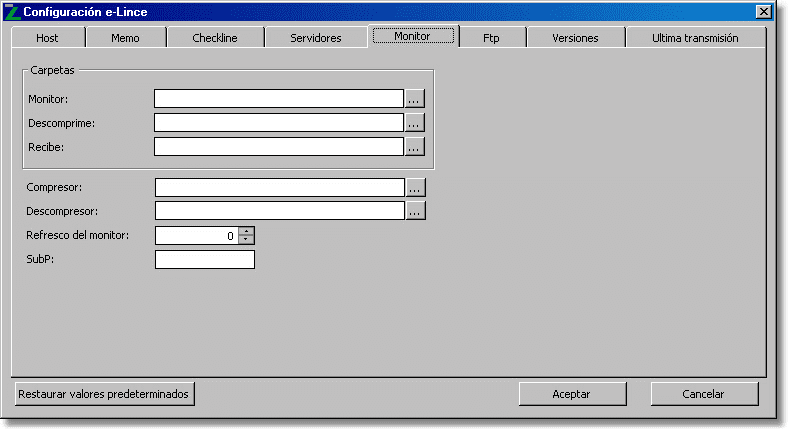
Task: Focus the Monitor folder text field
Action: click(x=279, y=99)
